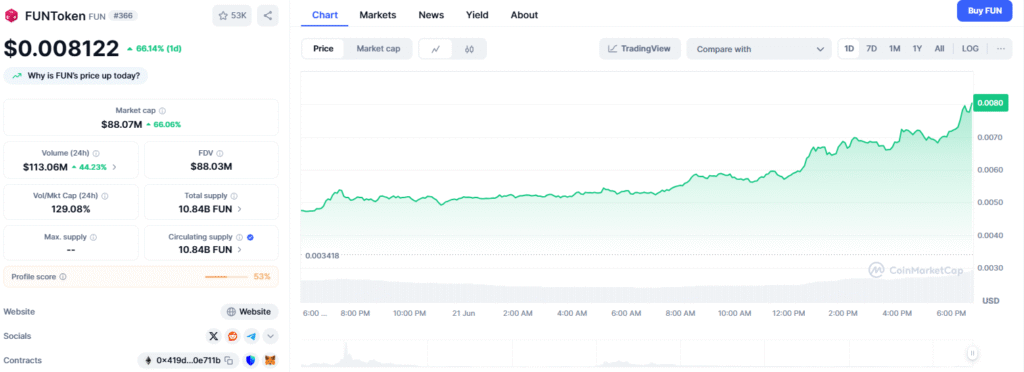Click the mini range chart below the main chart

click(637, 354)
